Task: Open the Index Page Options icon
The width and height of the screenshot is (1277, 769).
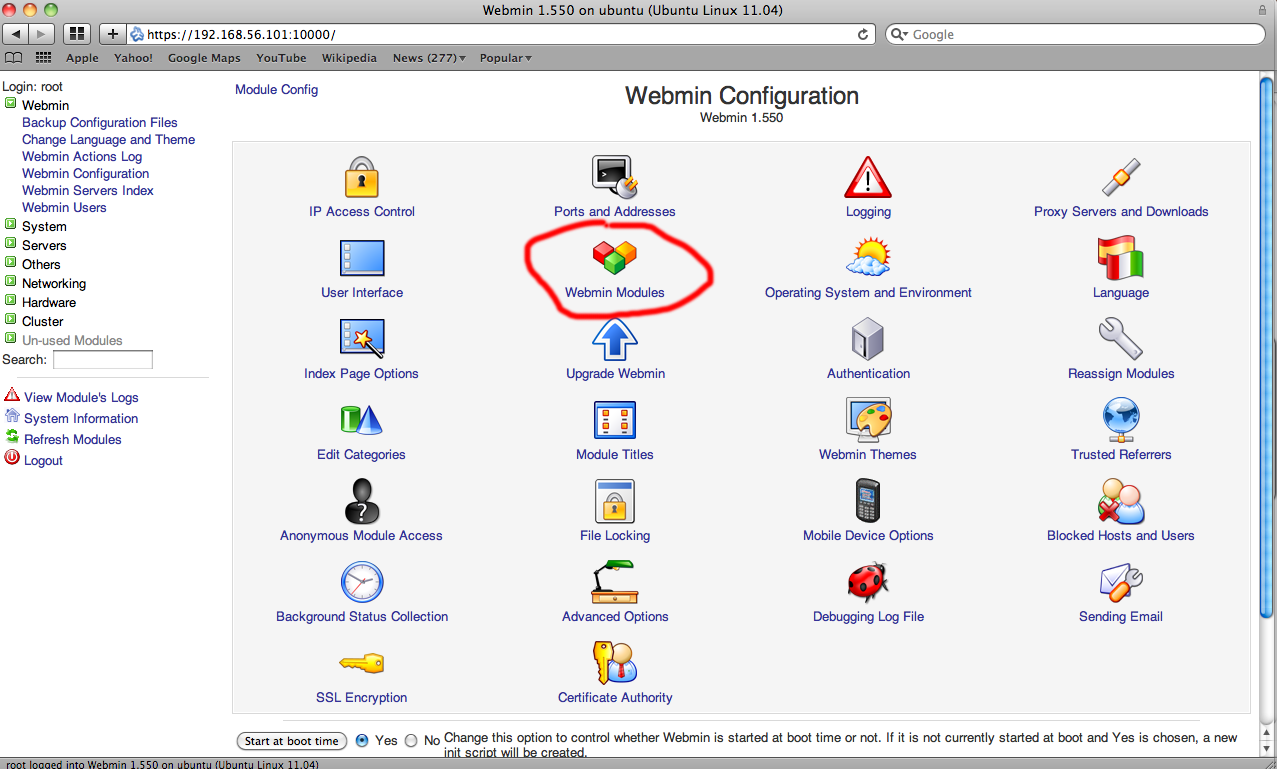Action: coord(362,339)
